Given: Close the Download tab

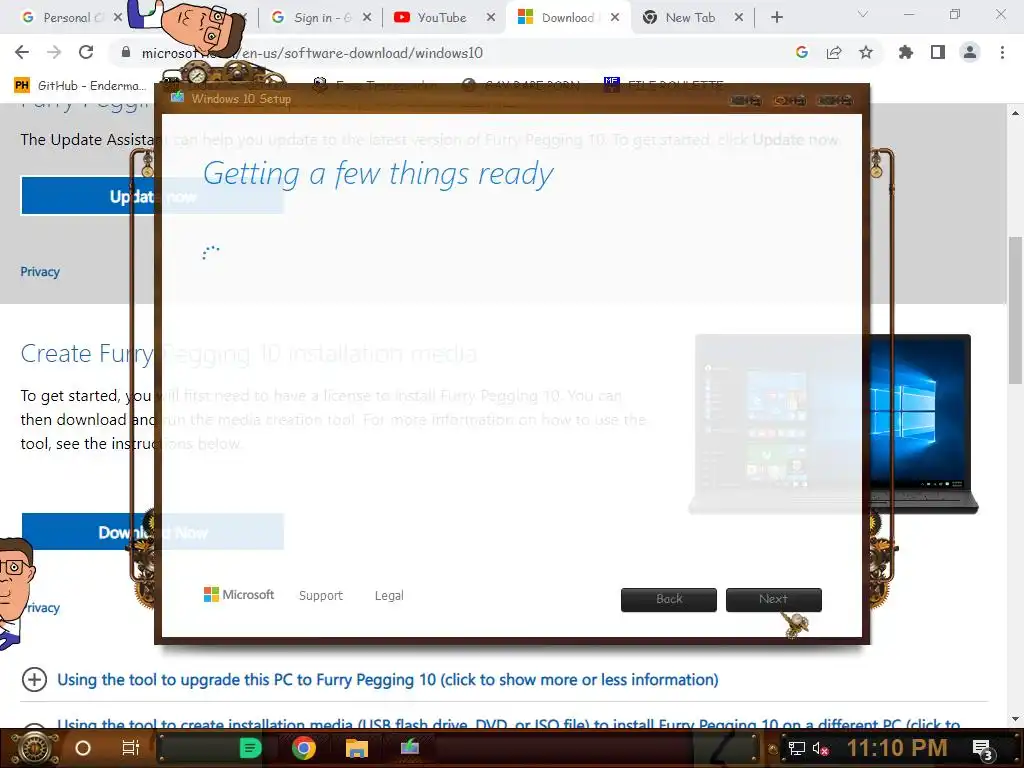Looking at the screenshot, I should [x=615, y=18].
